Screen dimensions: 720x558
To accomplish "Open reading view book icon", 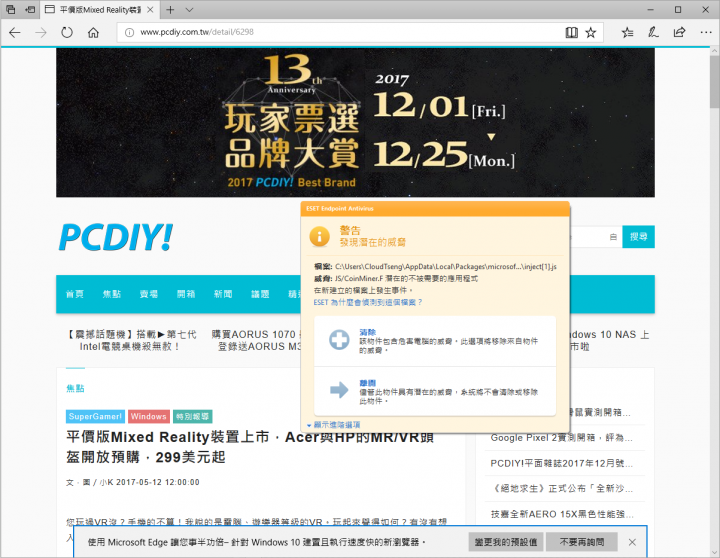I will pyautogui.click(x=571, y=32).
